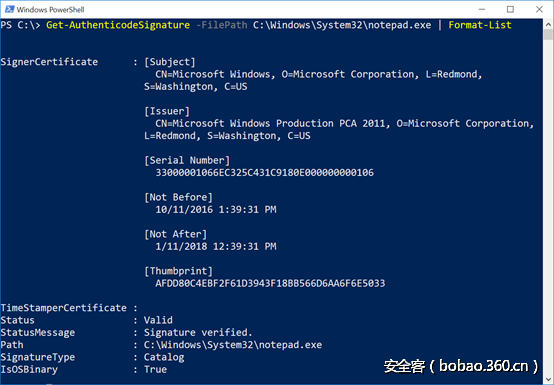Screen dimensions: 554x385
Task: Click the SignatureType label
Action: point(38,357)
